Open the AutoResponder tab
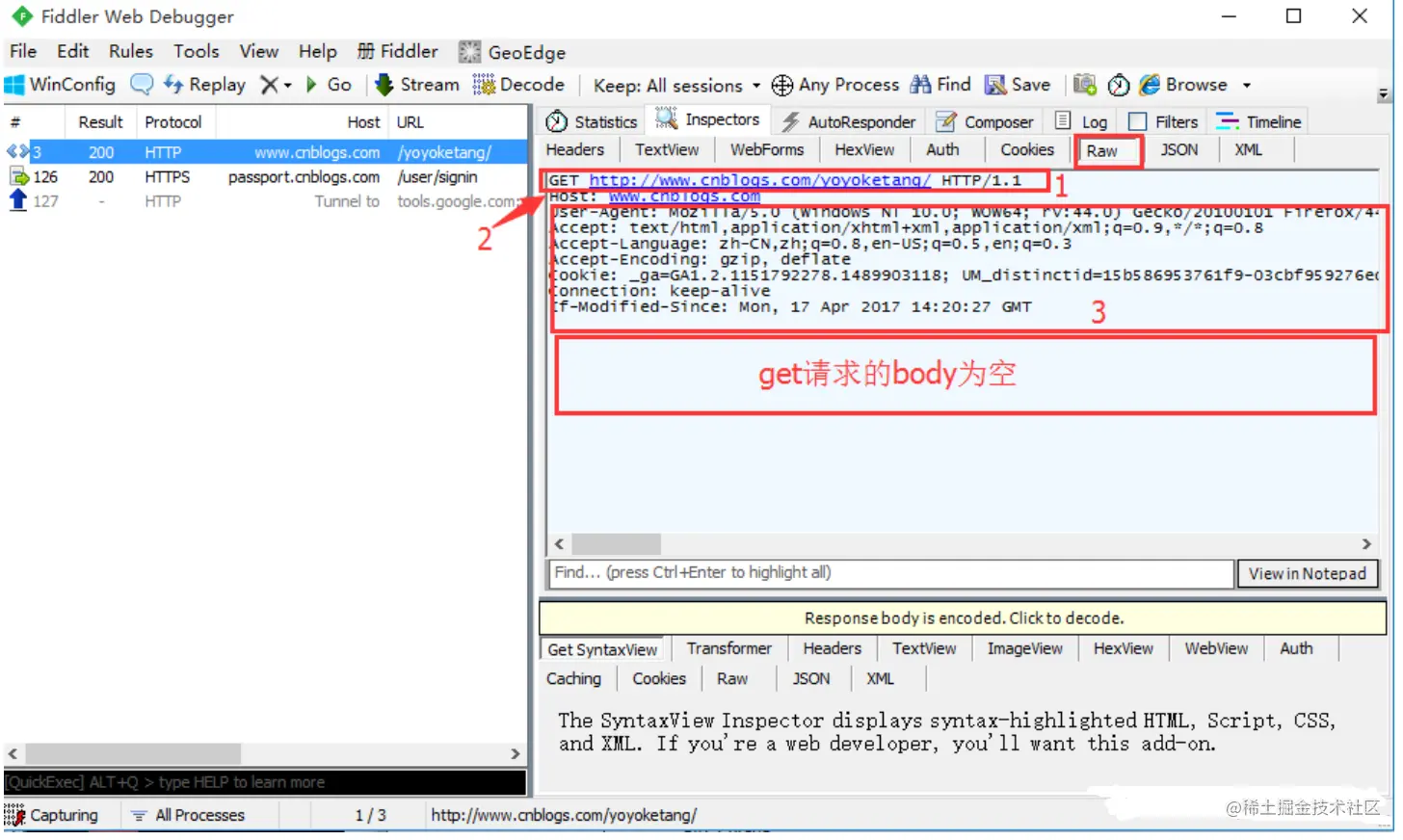The image size is (1403, 840). (849, 121)
